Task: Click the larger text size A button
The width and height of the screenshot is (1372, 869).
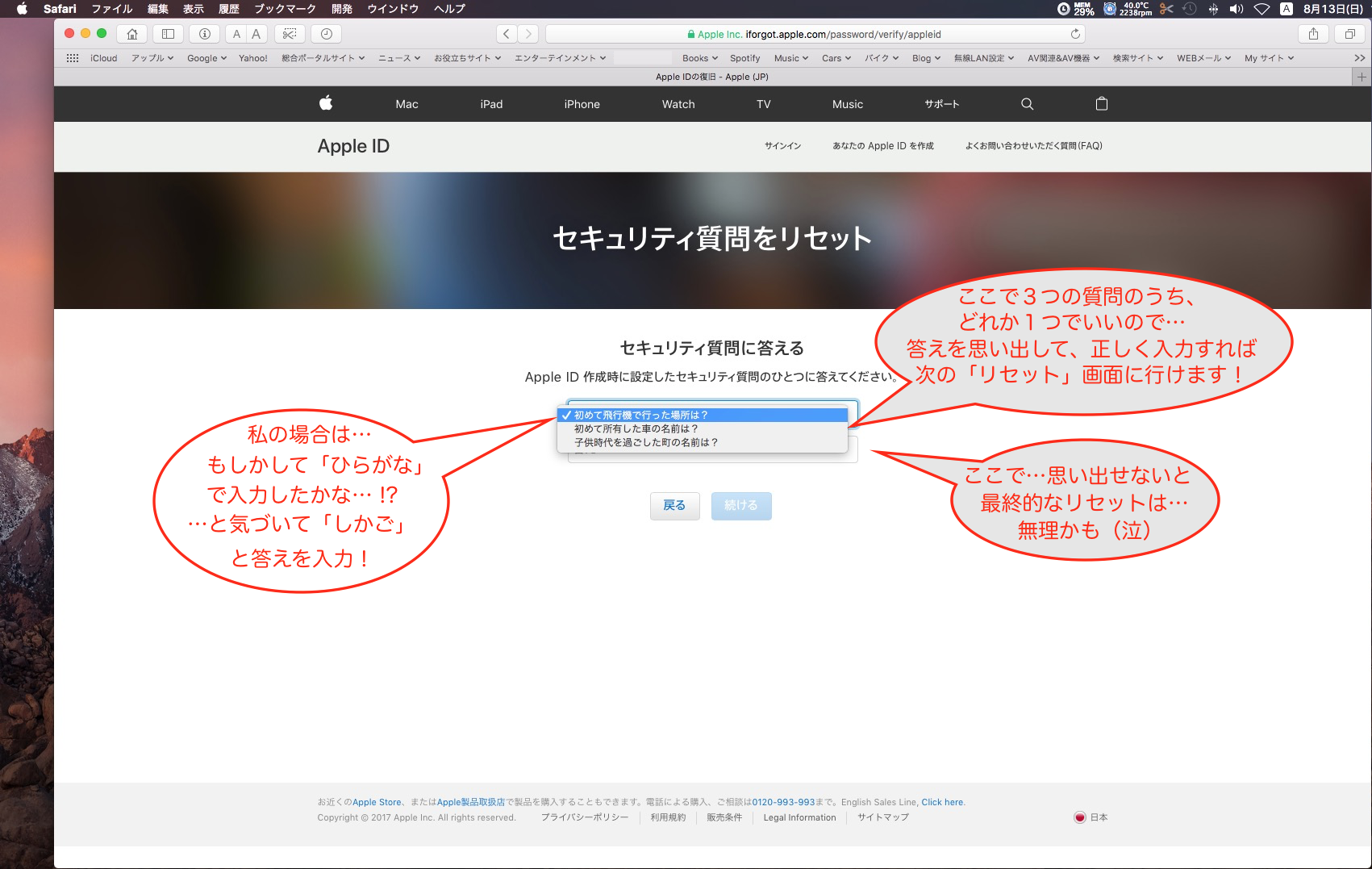Action: [256, 34]
